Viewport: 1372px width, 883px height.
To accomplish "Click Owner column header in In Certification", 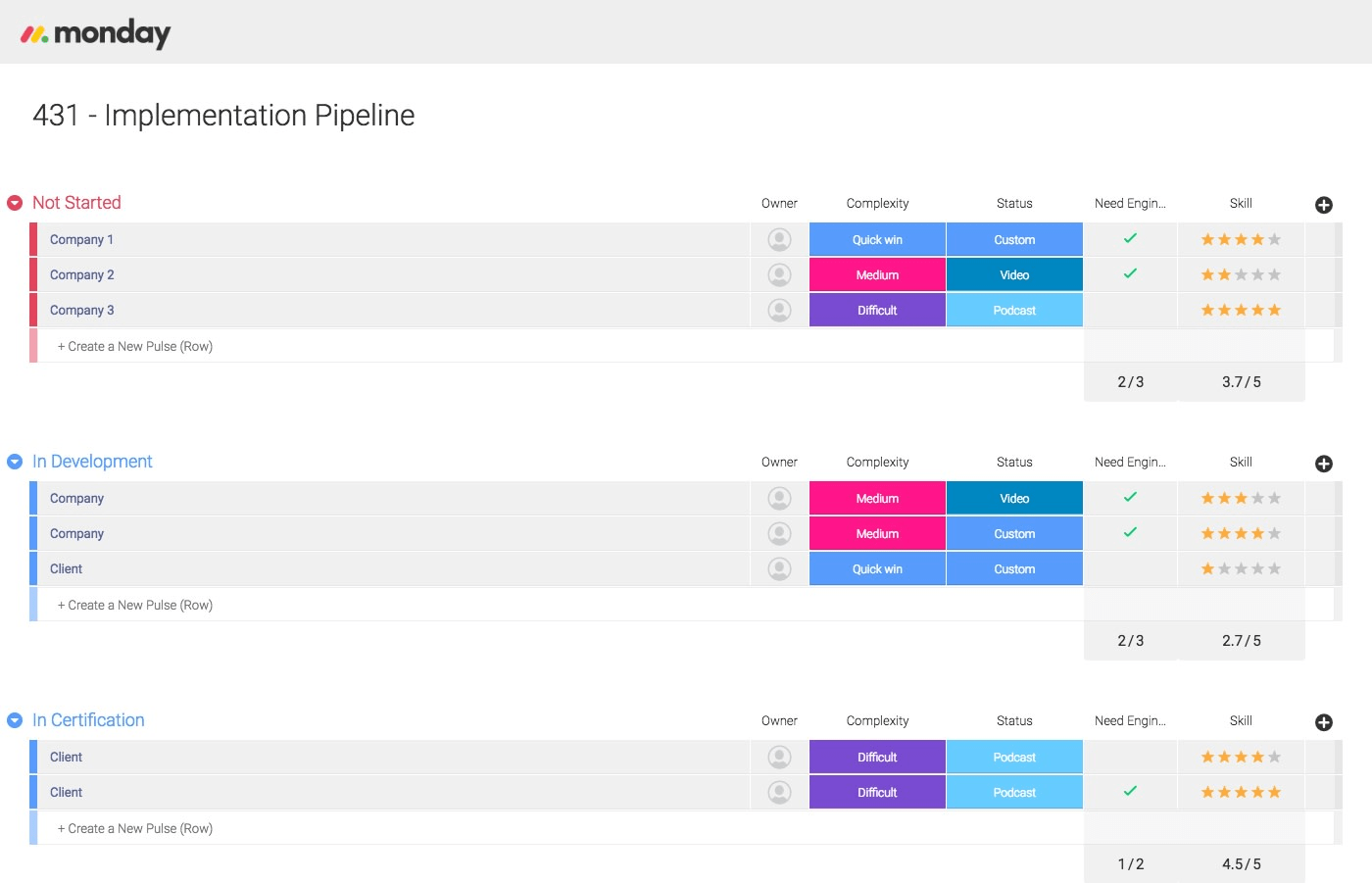I will coord(779,720).
